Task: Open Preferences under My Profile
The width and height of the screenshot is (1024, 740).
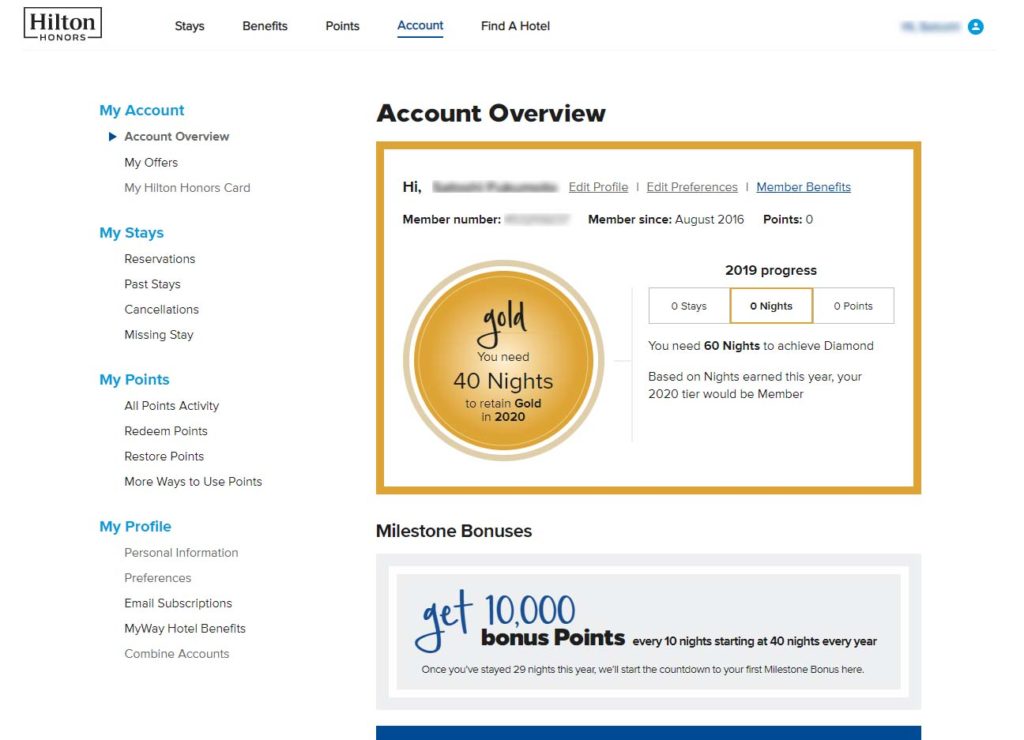Action: pos(158,578)
